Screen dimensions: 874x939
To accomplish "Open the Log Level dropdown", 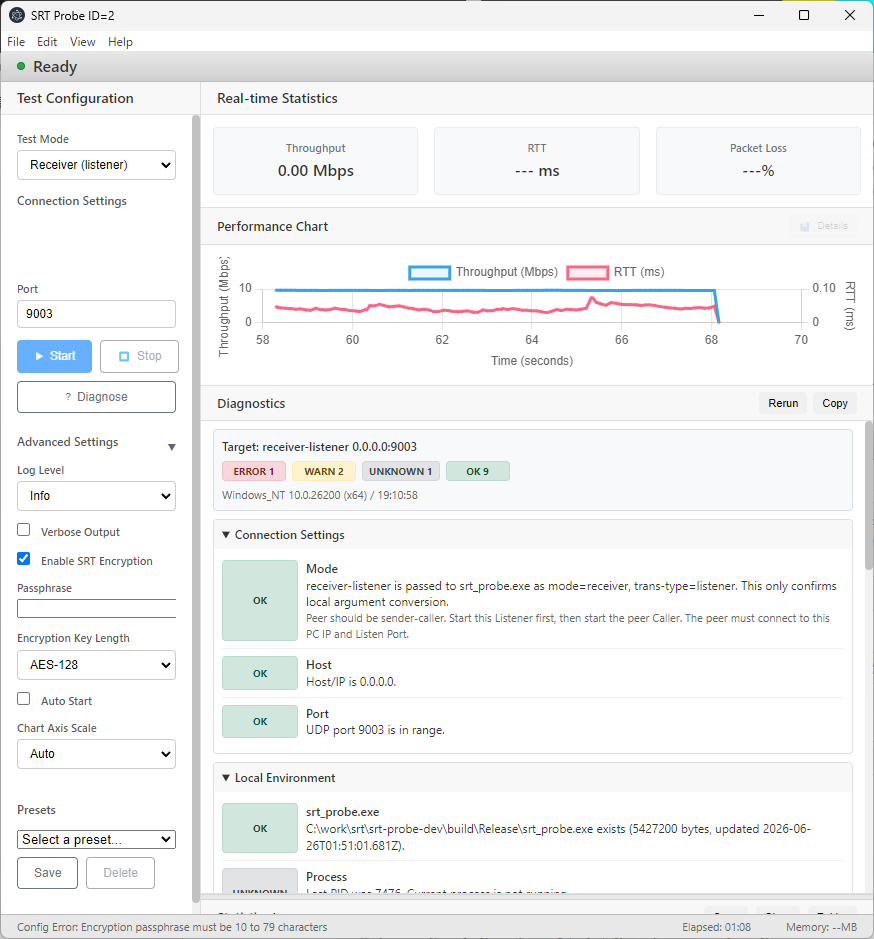I will pos(96,496).
